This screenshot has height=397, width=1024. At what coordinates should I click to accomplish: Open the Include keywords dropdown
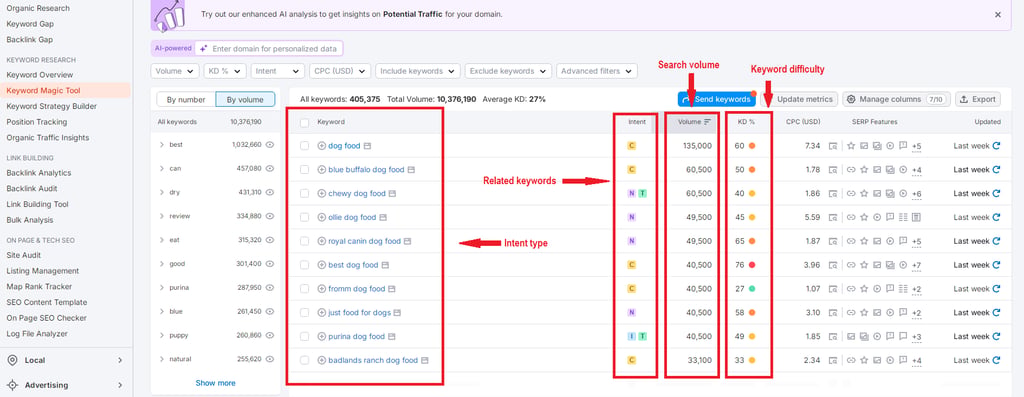(x=418, y=71)
